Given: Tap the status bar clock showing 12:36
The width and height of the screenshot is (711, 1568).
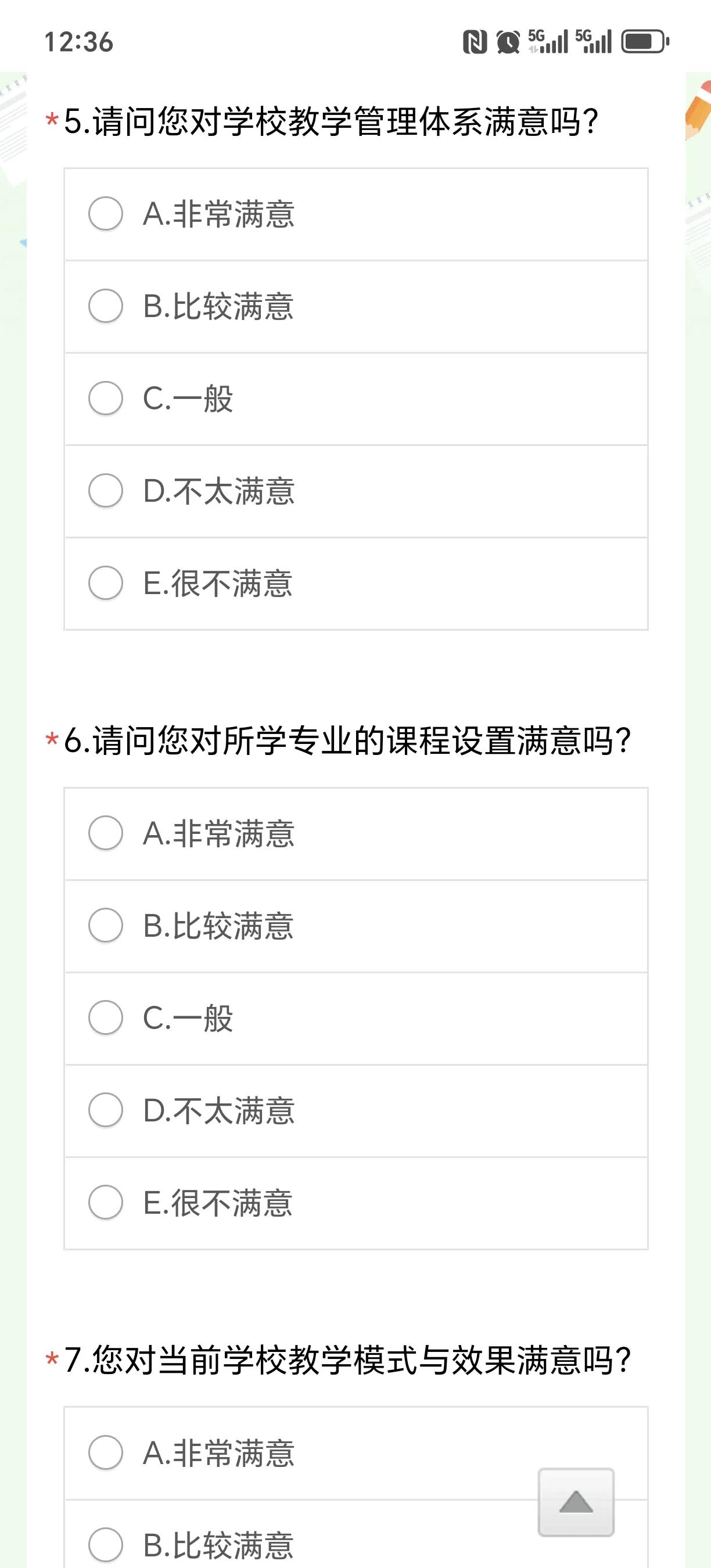Looking at the screenshot, I should 78,42.
